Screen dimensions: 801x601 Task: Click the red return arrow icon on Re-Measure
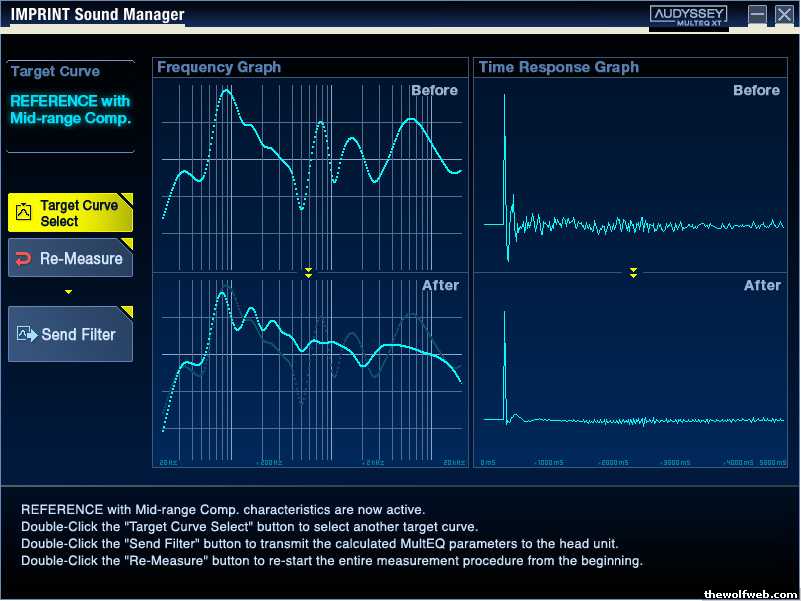point(23,259)
